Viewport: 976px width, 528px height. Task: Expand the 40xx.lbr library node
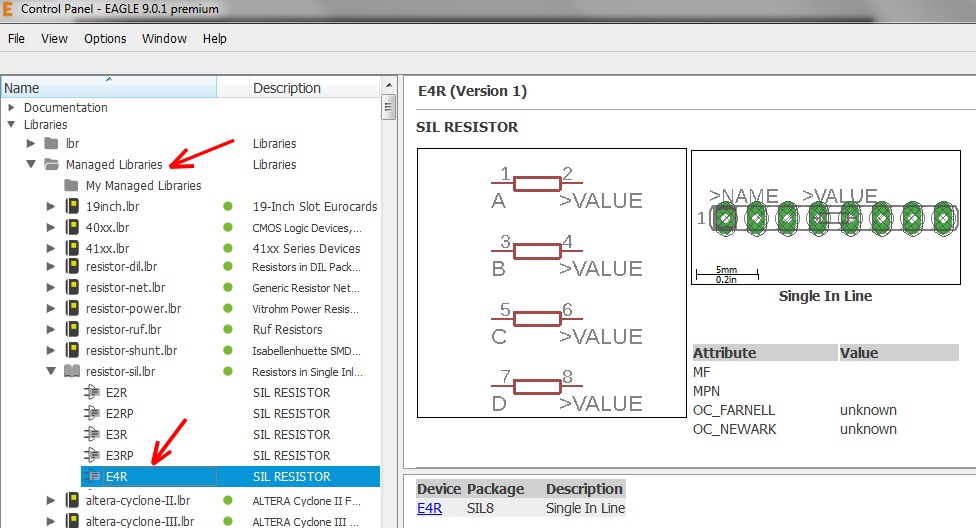coord(51,227)
